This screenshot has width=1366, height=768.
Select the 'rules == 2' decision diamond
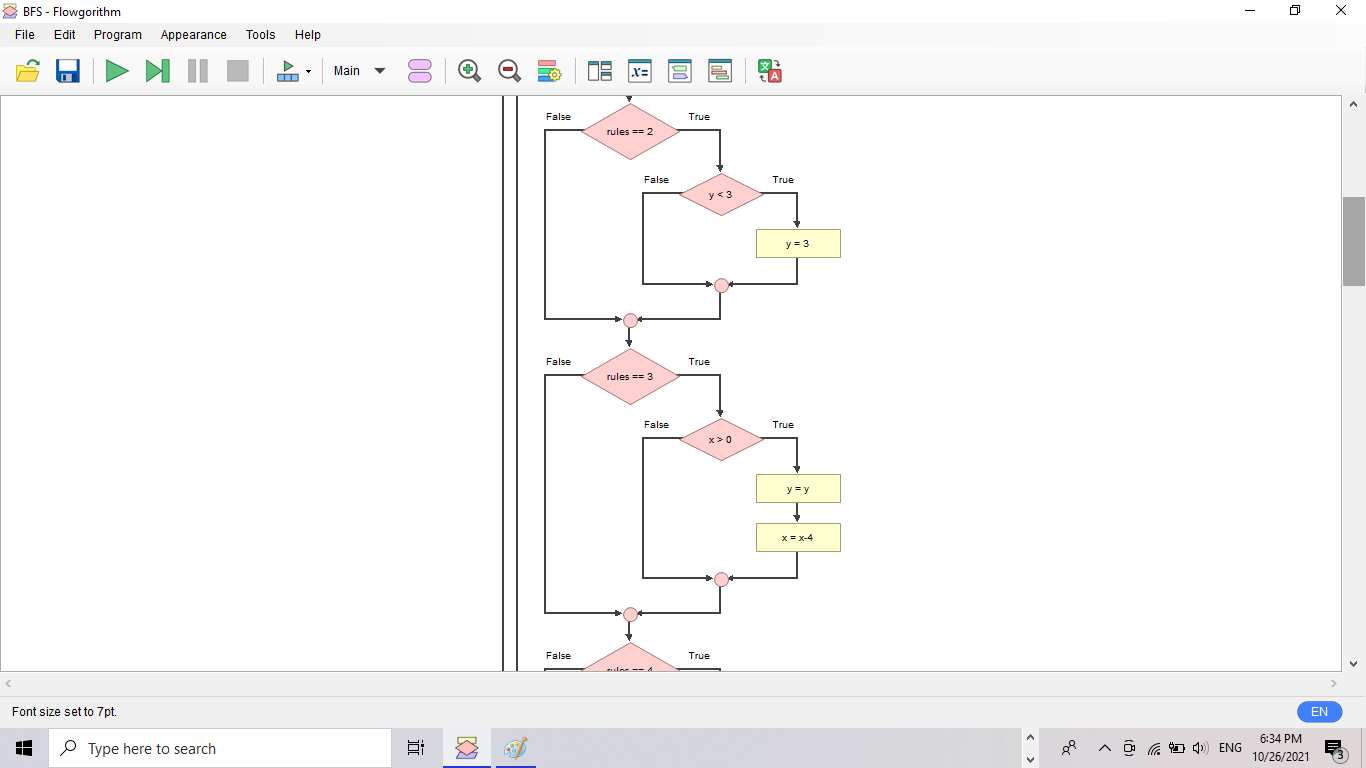[x=630, y=132]
